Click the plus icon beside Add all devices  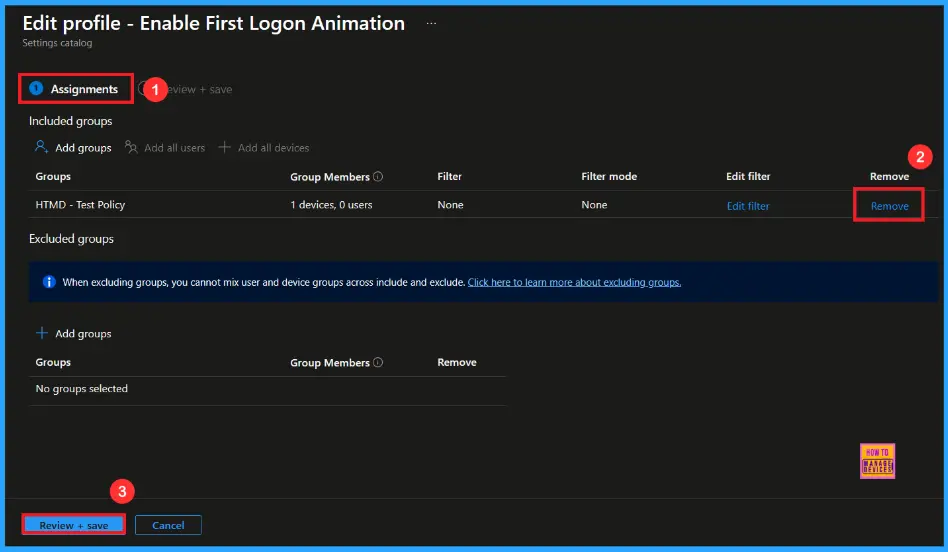(225, 147)
